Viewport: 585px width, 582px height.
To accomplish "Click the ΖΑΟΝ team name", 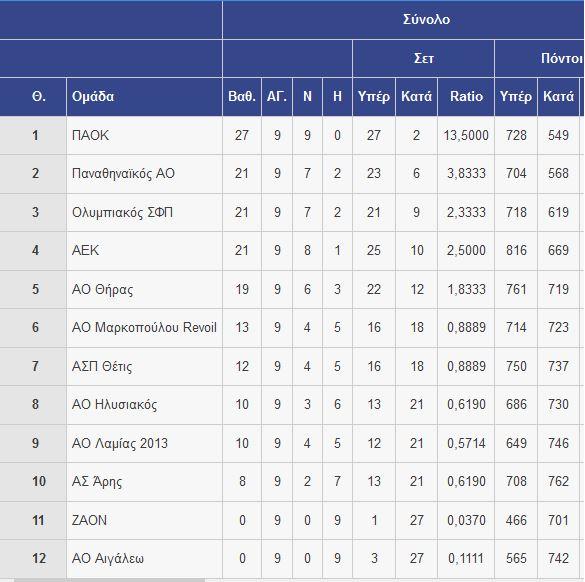I will tap(89, 520).
